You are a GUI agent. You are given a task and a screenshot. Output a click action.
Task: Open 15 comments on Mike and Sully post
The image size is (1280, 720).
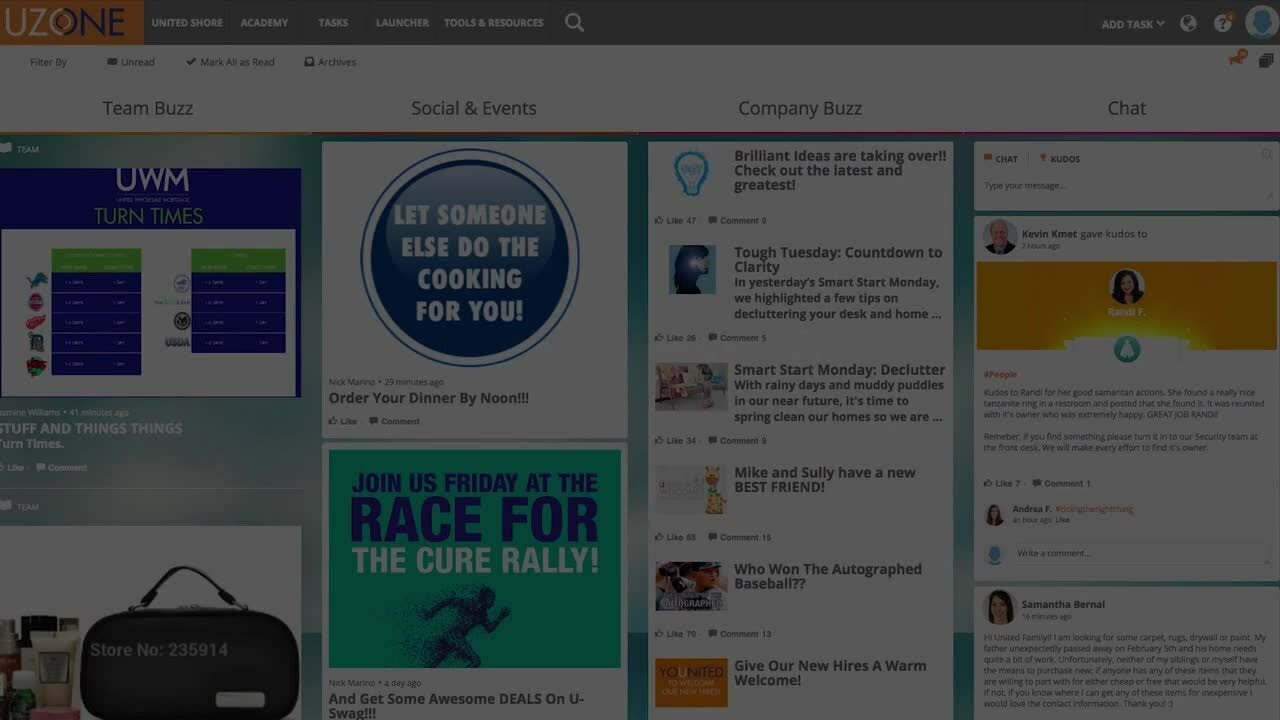[x=739, y=537]
